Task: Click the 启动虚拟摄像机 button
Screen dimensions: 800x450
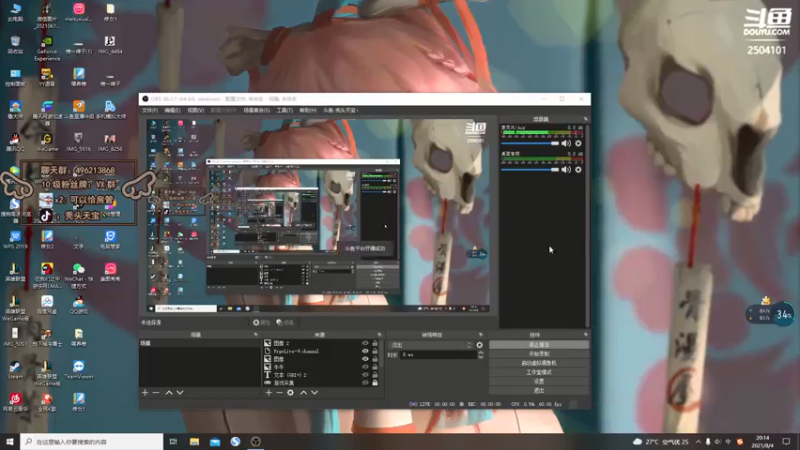Action: [539, 363]
